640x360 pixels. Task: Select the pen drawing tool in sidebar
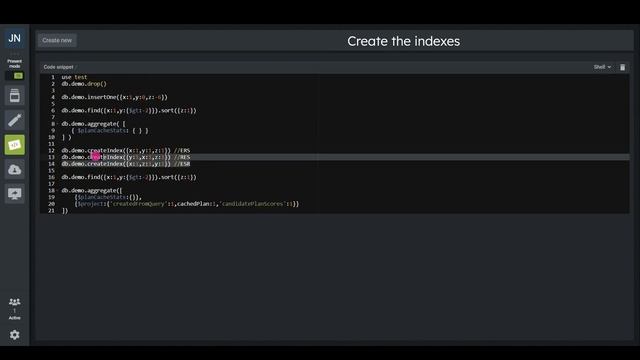click(x=15, y=120)
